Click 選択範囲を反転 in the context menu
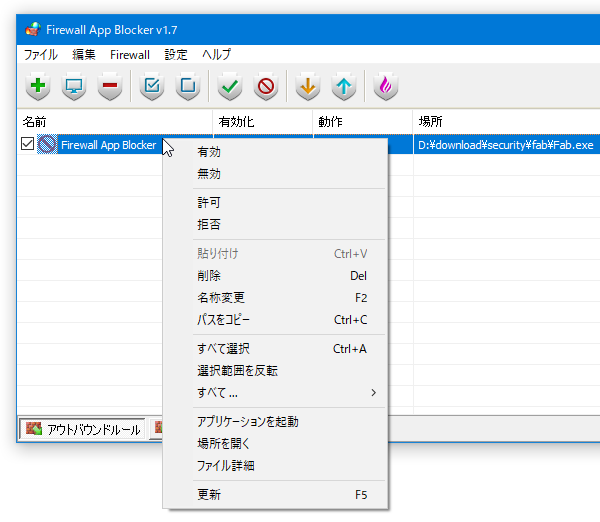600x522 pixels. [275, 370]
